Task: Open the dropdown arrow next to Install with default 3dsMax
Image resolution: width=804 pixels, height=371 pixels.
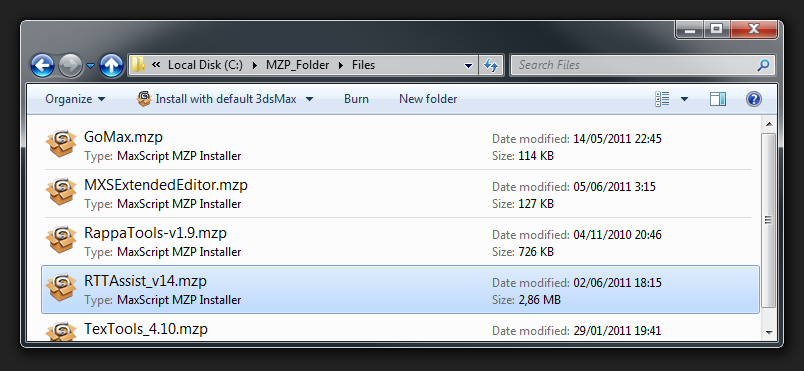Action: point(309,99)
